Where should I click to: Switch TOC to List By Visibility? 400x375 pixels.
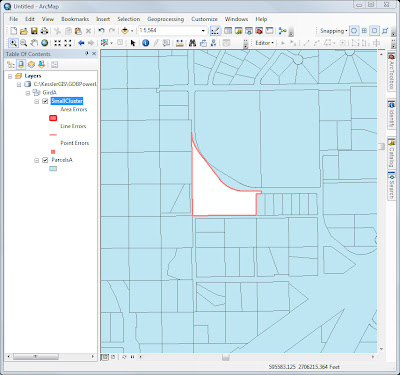point(31,64)
